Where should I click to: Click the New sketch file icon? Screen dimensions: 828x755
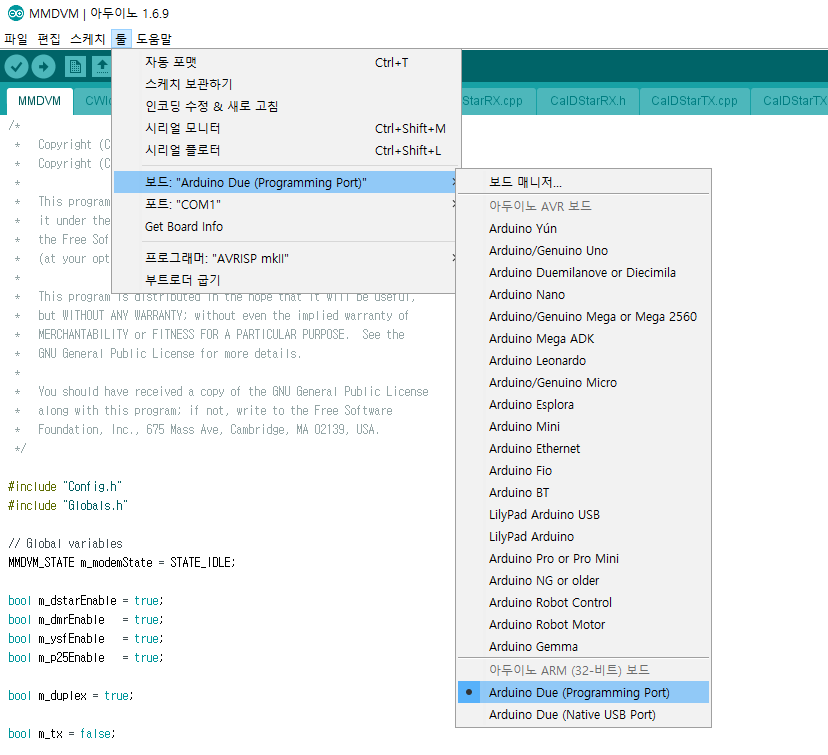75,67
